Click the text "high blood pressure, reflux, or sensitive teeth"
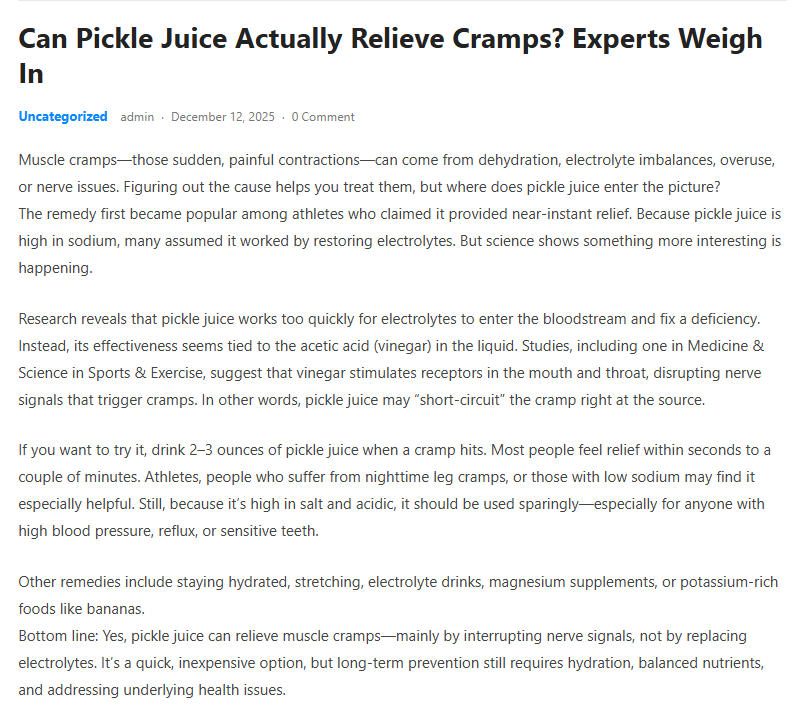This screenshot has width=805, height=718. pyautogui.click(x=168, y=531)
